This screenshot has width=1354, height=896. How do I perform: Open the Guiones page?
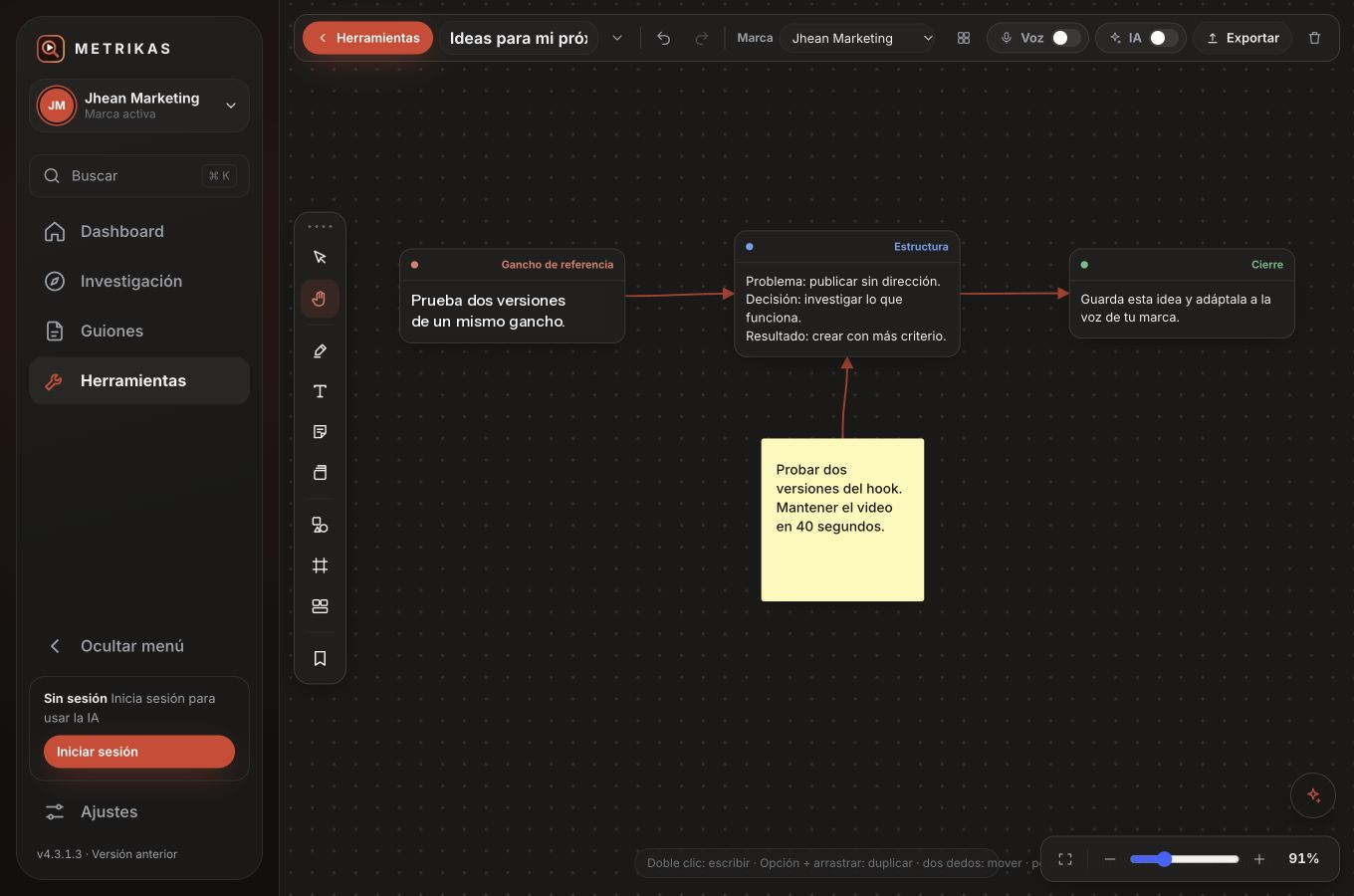[139, 331]
